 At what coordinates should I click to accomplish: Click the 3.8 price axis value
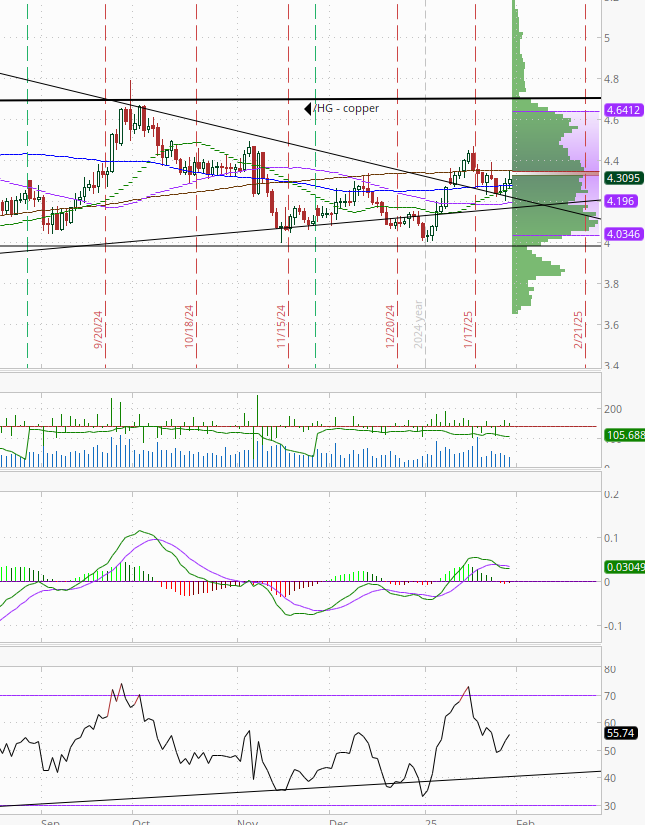[611, 284]
